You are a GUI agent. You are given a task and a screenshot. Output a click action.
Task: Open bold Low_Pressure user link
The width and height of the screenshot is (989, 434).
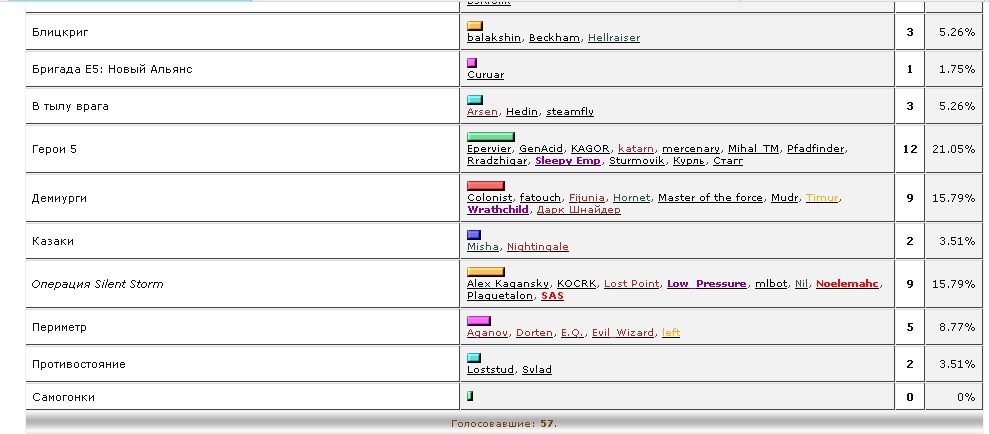tap(706, 284)
